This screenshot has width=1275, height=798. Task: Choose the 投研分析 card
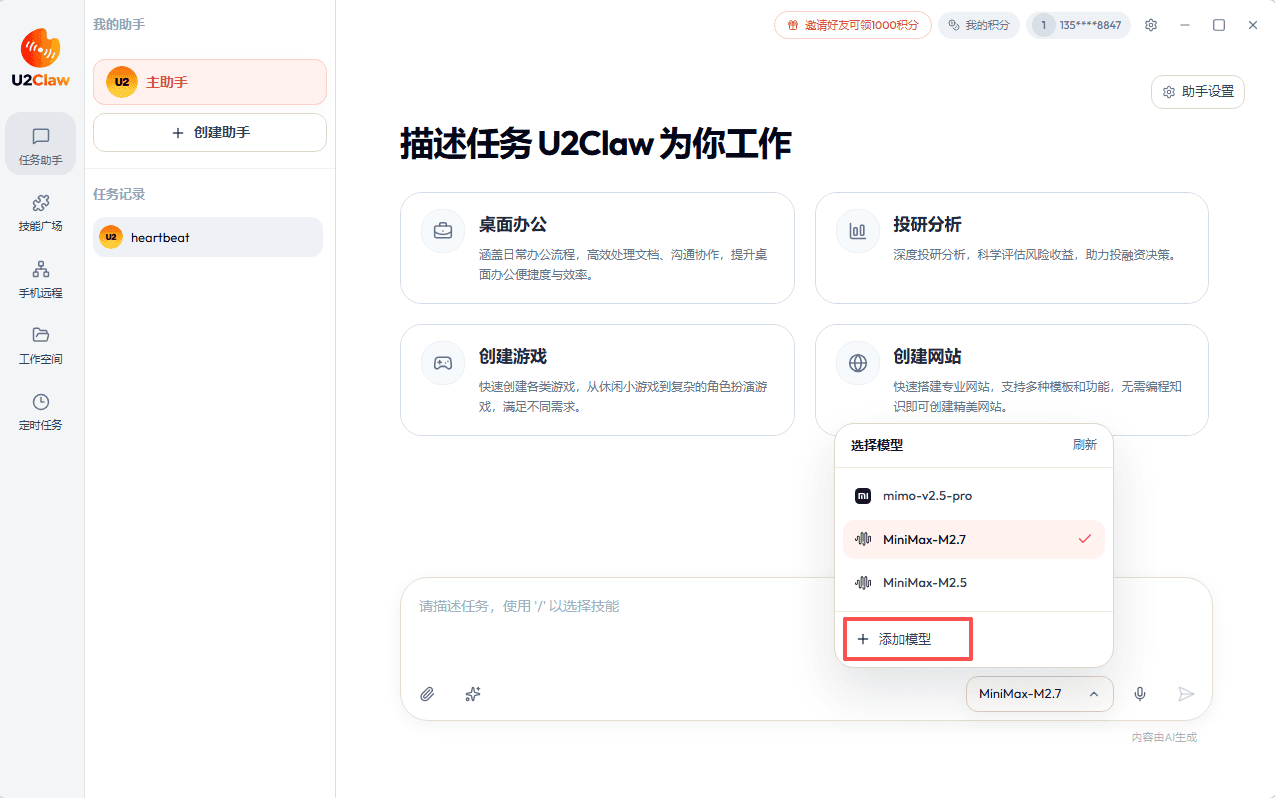click(1012, 248)
